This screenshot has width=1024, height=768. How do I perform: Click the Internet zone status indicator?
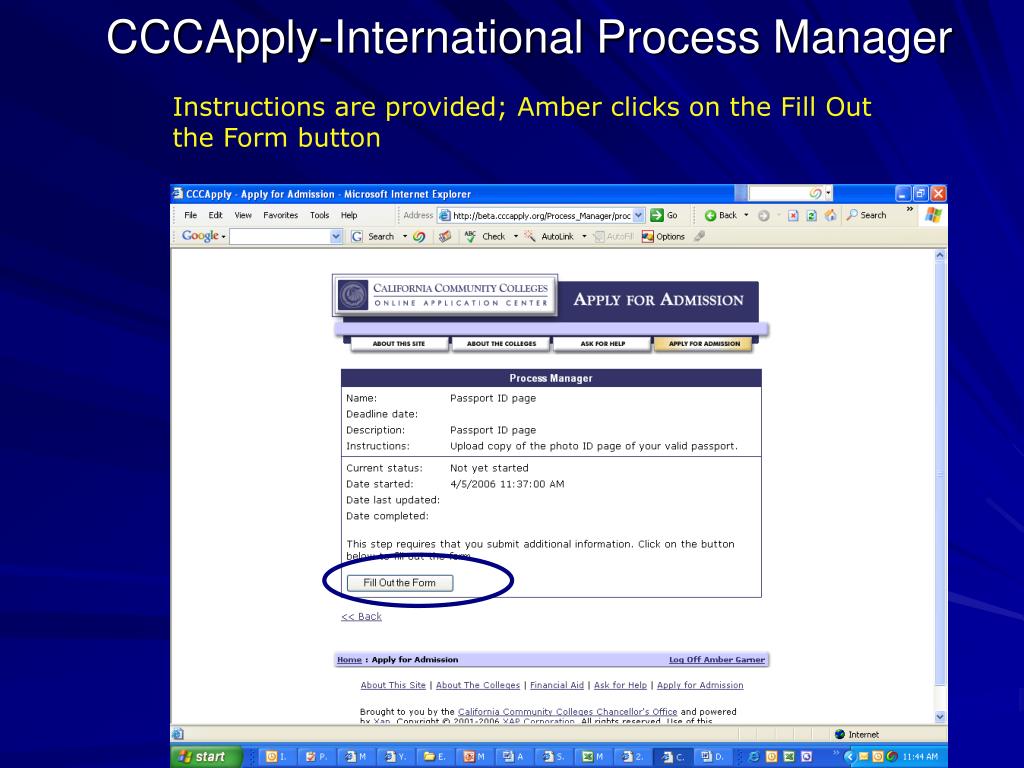click(x=857, y=735)
